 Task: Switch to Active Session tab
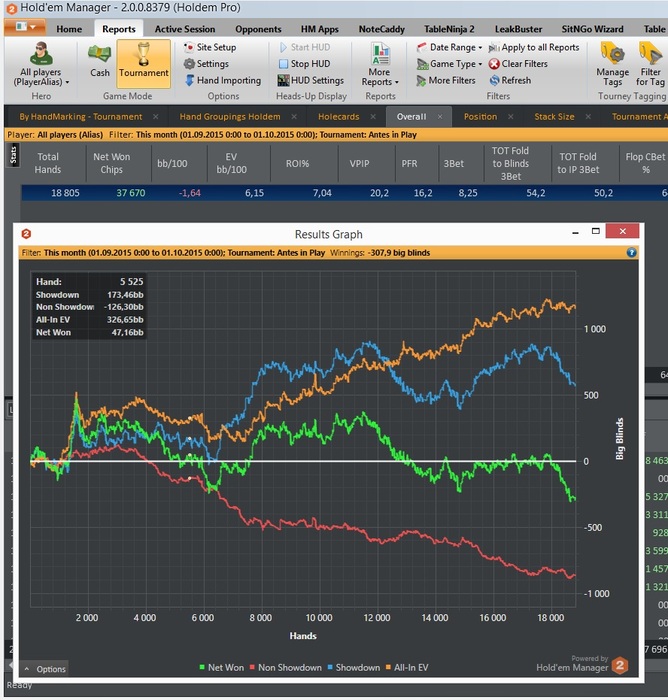(x=185, y=29)
